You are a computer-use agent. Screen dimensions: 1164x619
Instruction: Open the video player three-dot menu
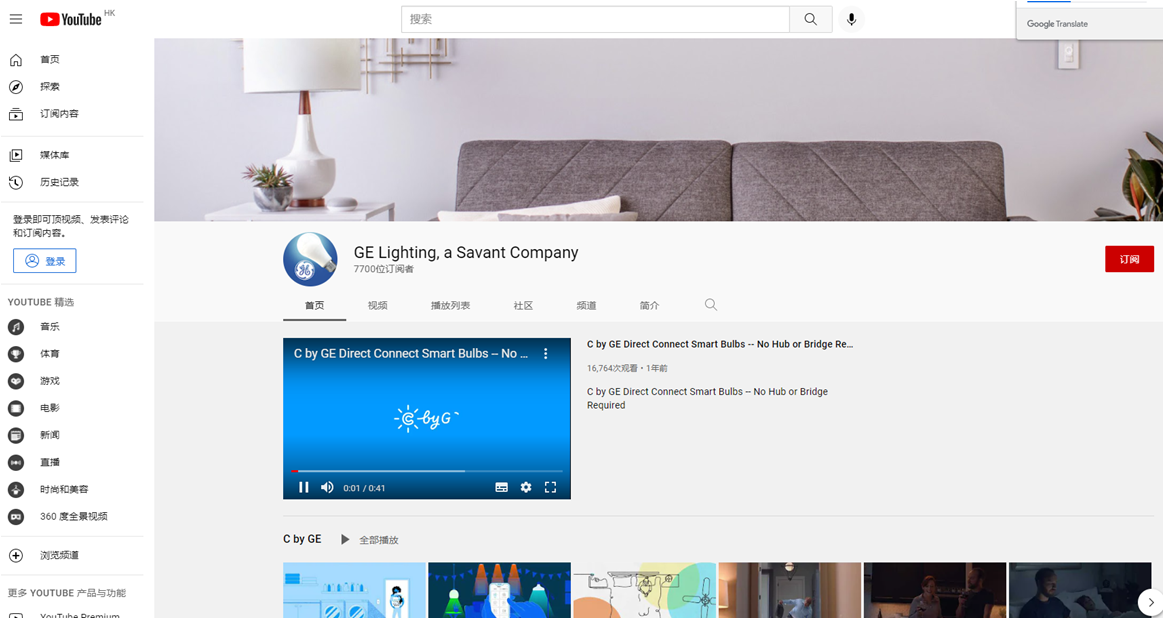546,353
